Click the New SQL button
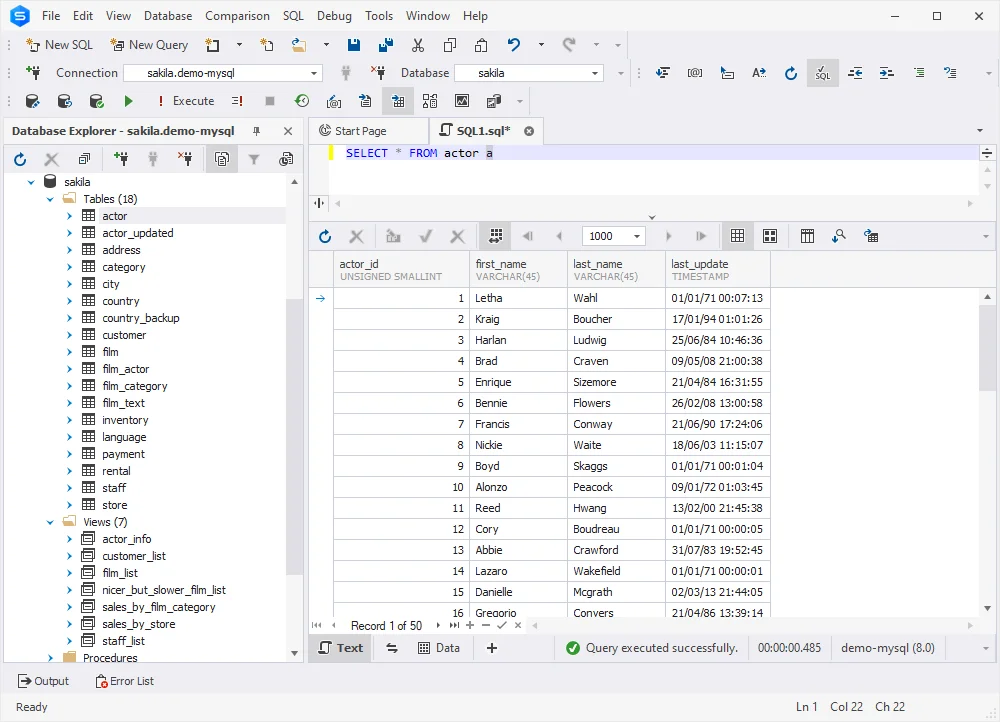 60,45
